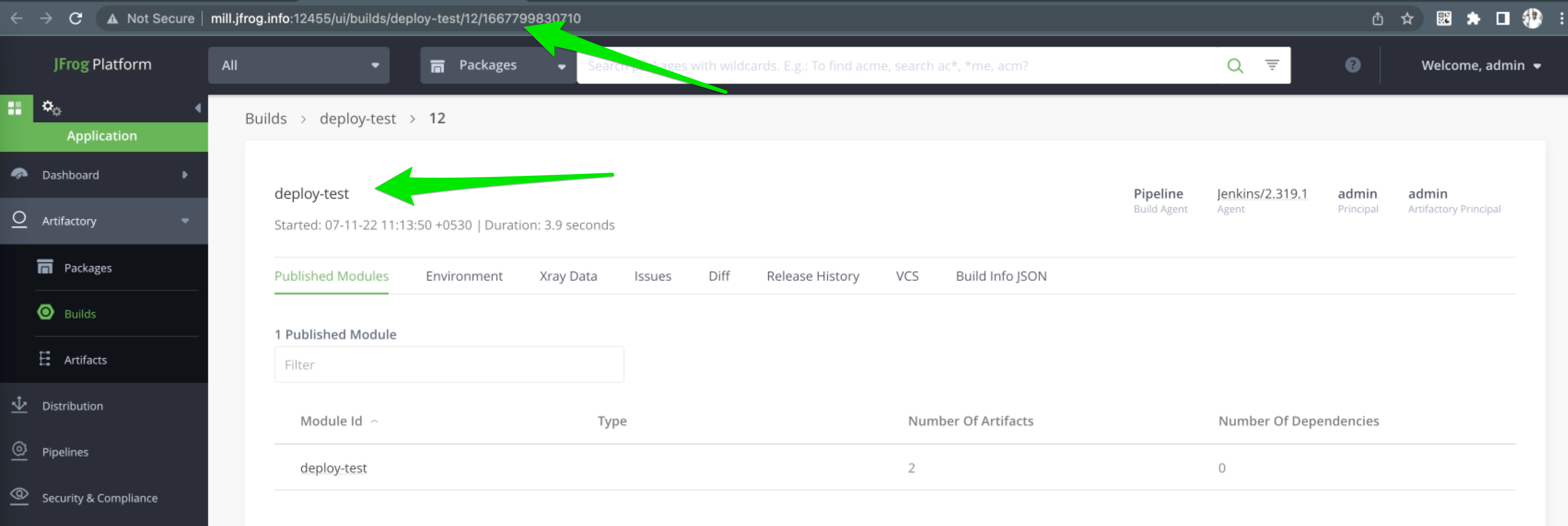Viewport: 1568px width, 526px height.
Task: Open the Pipelines section
Action: tap(66, 451)
